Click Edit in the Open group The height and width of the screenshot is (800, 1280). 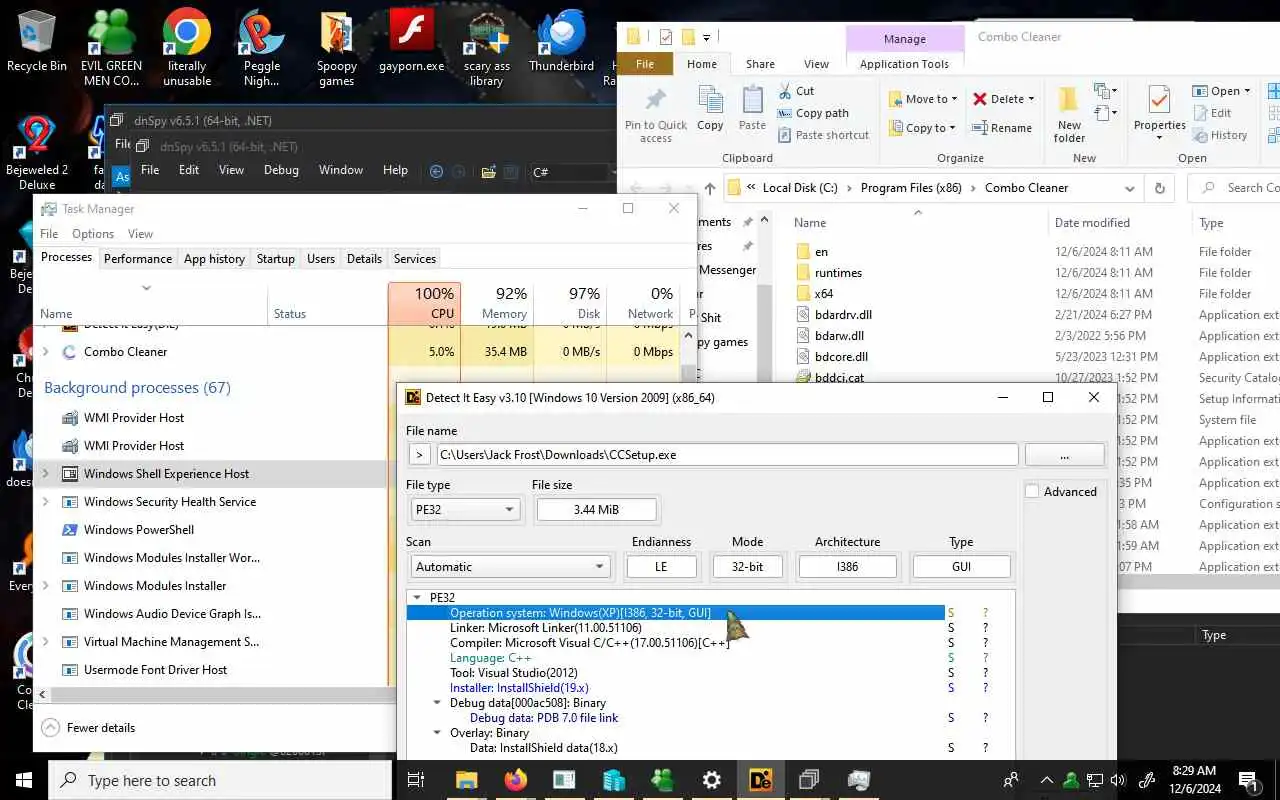[1212, 113]
